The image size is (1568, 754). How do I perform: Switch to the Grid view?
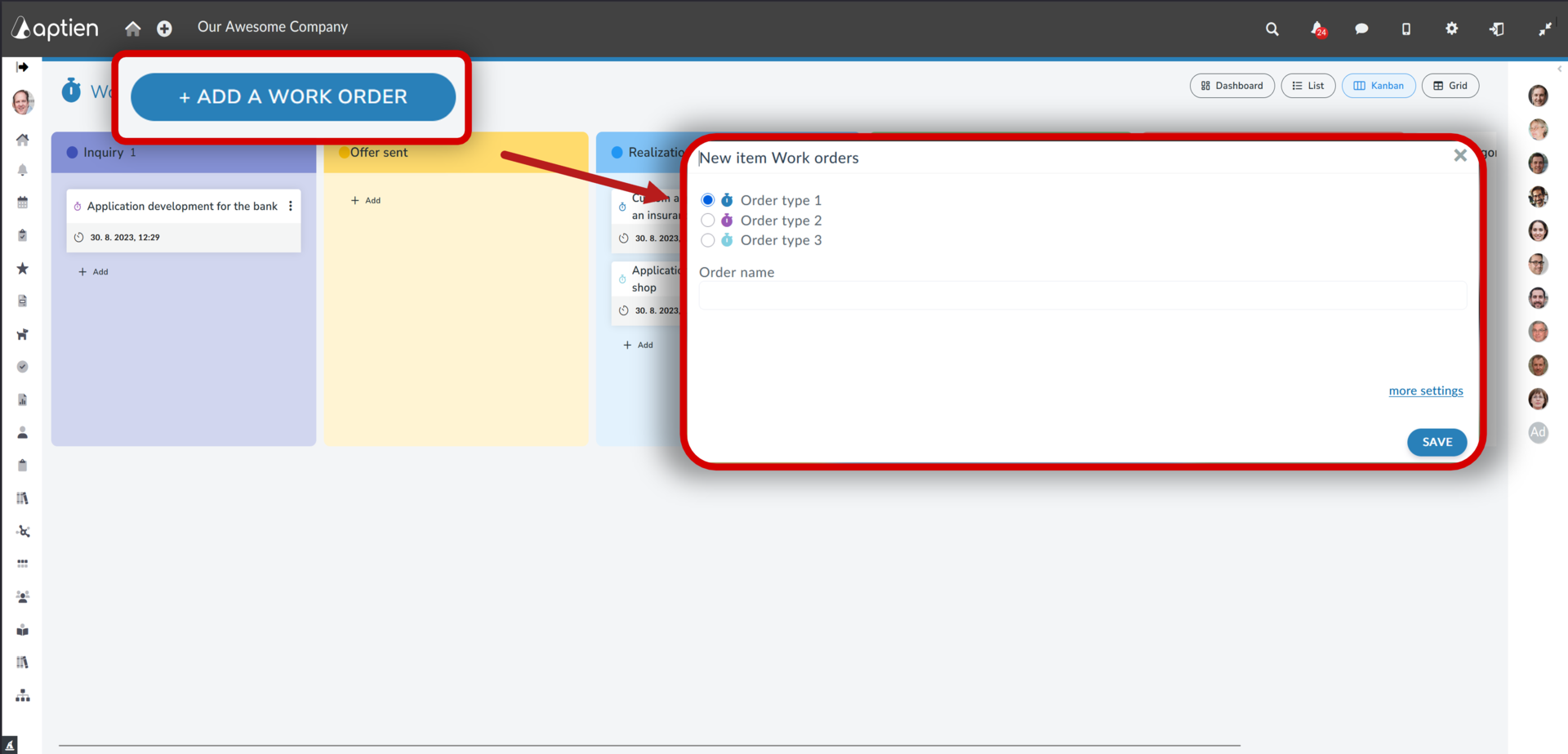pos(1450,86)
